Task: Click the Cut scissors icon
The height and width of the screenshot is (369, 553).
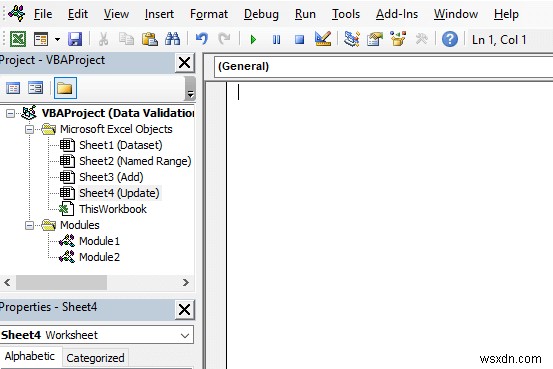Action: click(x=103, y=39)
